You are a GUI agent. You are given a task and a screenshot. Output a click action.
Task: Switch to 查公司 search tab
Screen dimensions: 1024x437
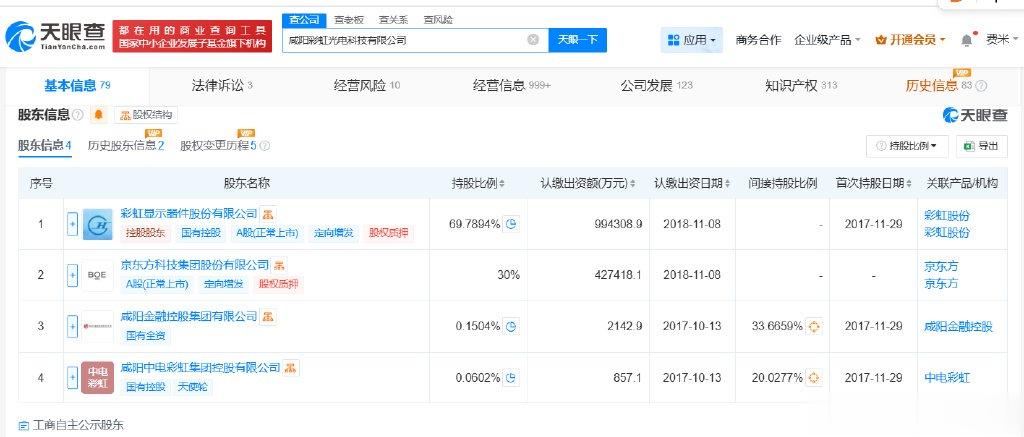pos(304,20)
